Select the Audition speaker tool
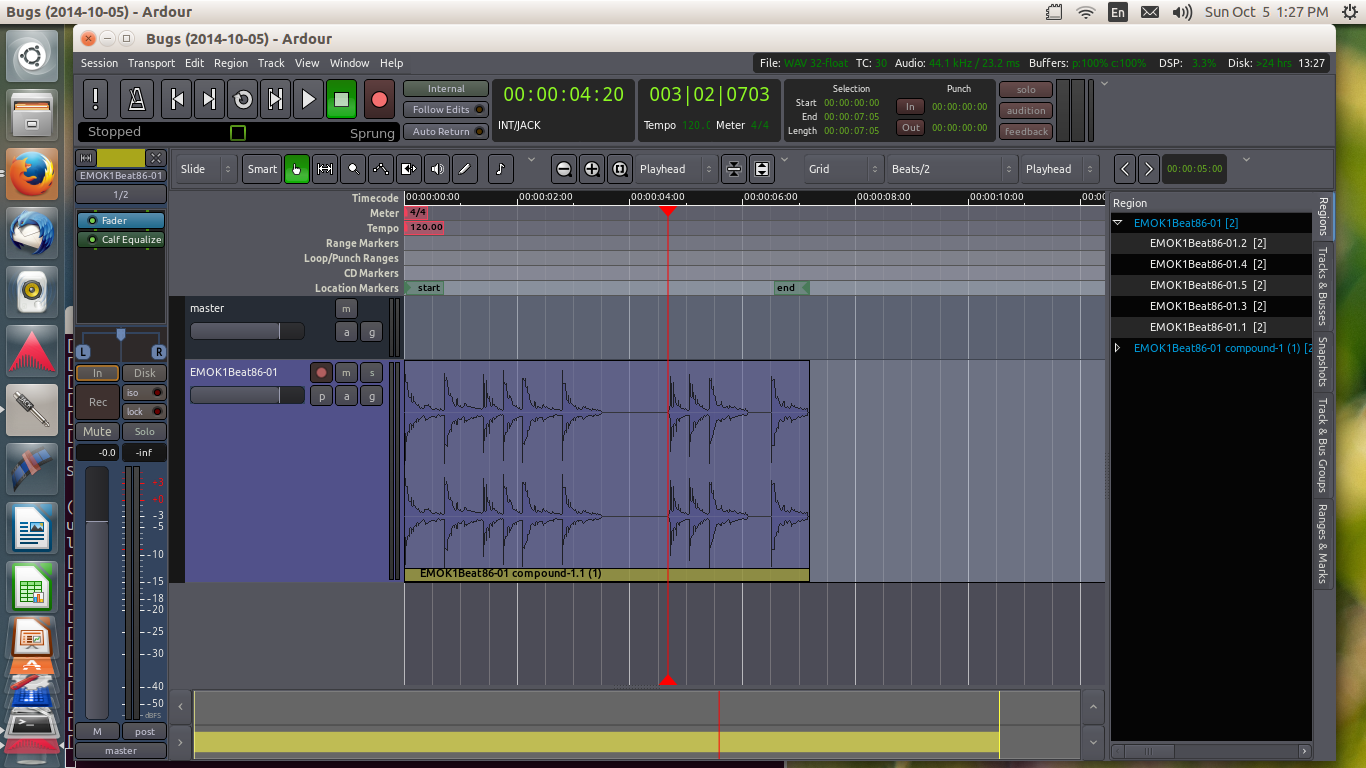The image size is (1366, 768). coord(437,169)
